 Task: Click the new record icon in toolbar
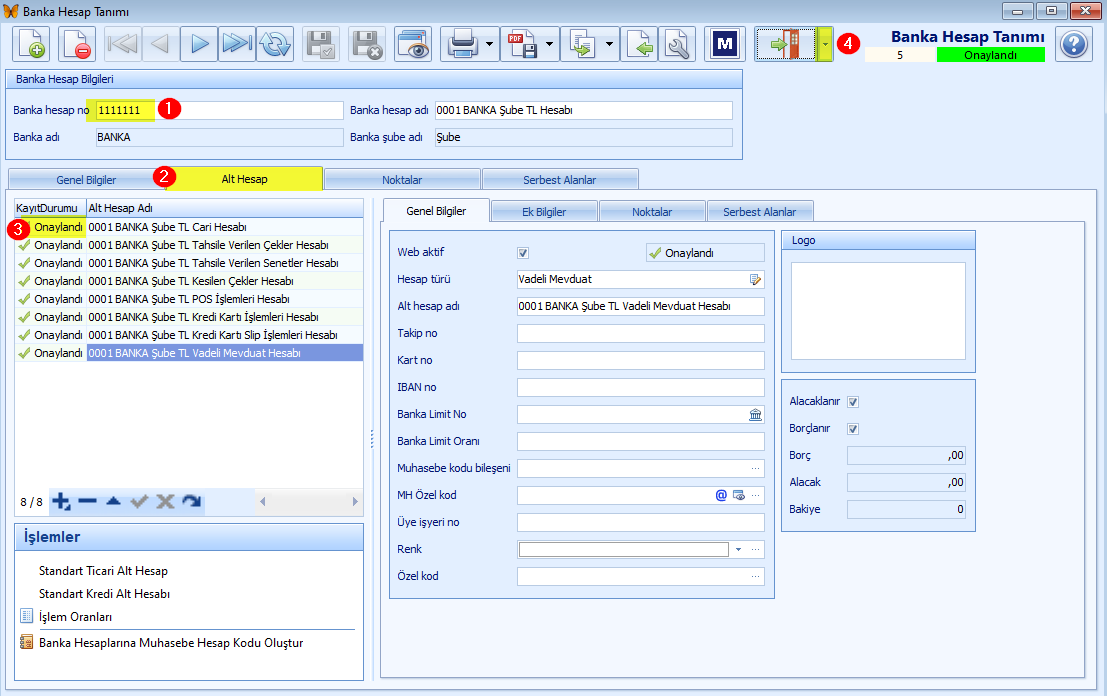(x=31, y=44)
